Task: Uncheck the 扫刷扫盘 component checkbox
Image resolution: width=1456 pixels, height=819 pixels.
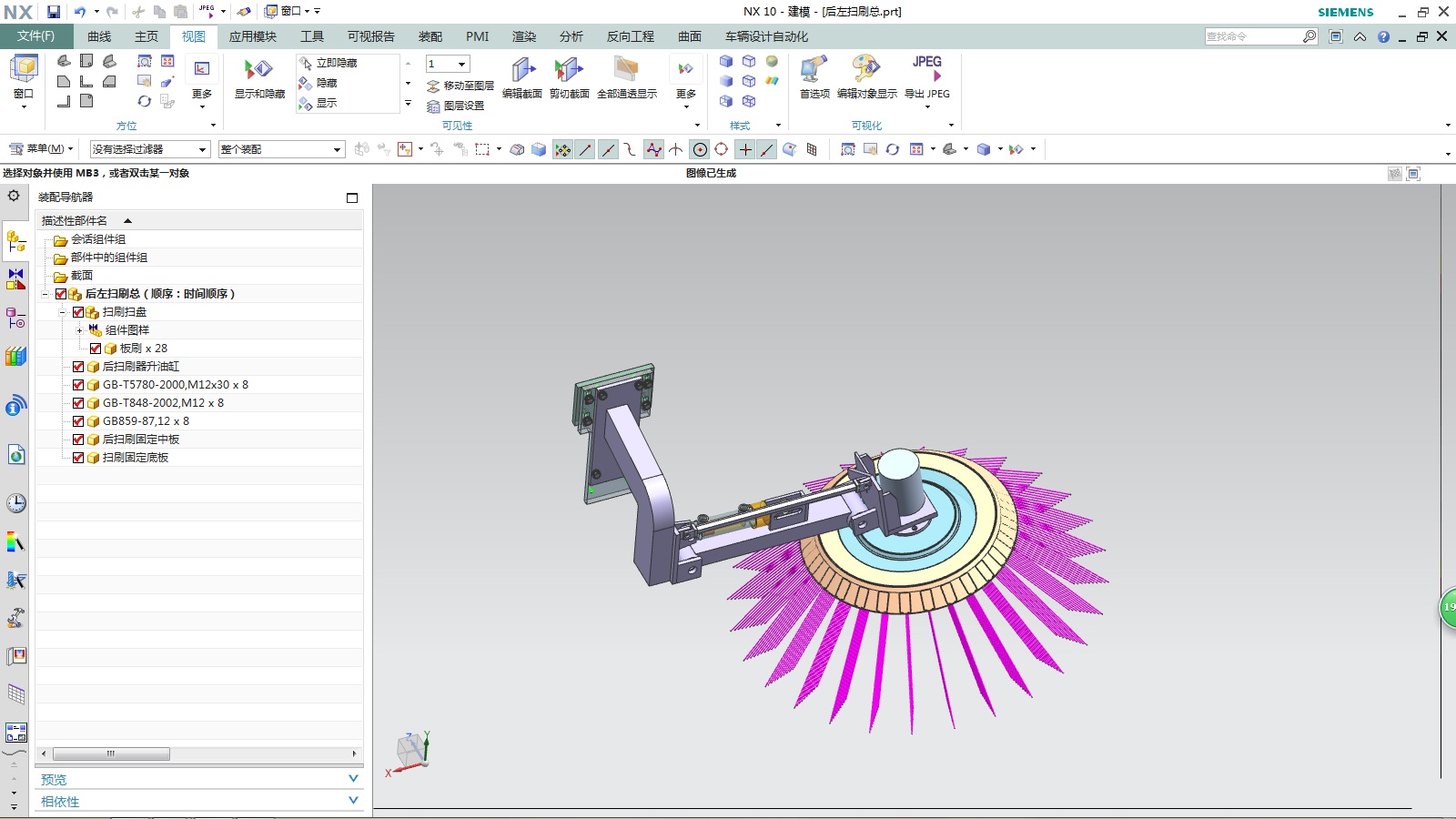Action: [x=78, y=312]
